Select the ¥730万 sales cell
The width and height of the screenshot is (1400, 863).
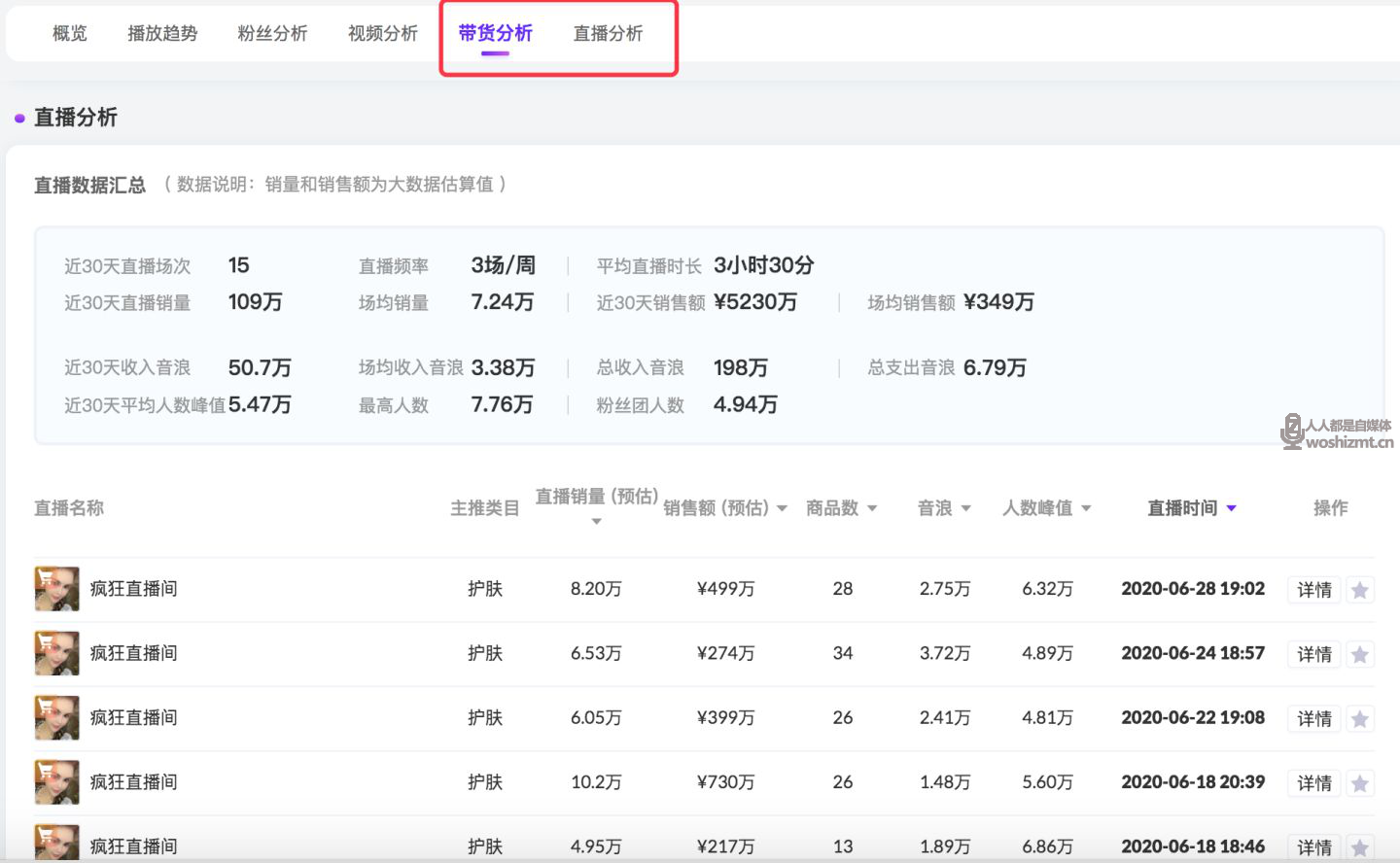pyautogui.click(x=725, y=781)
